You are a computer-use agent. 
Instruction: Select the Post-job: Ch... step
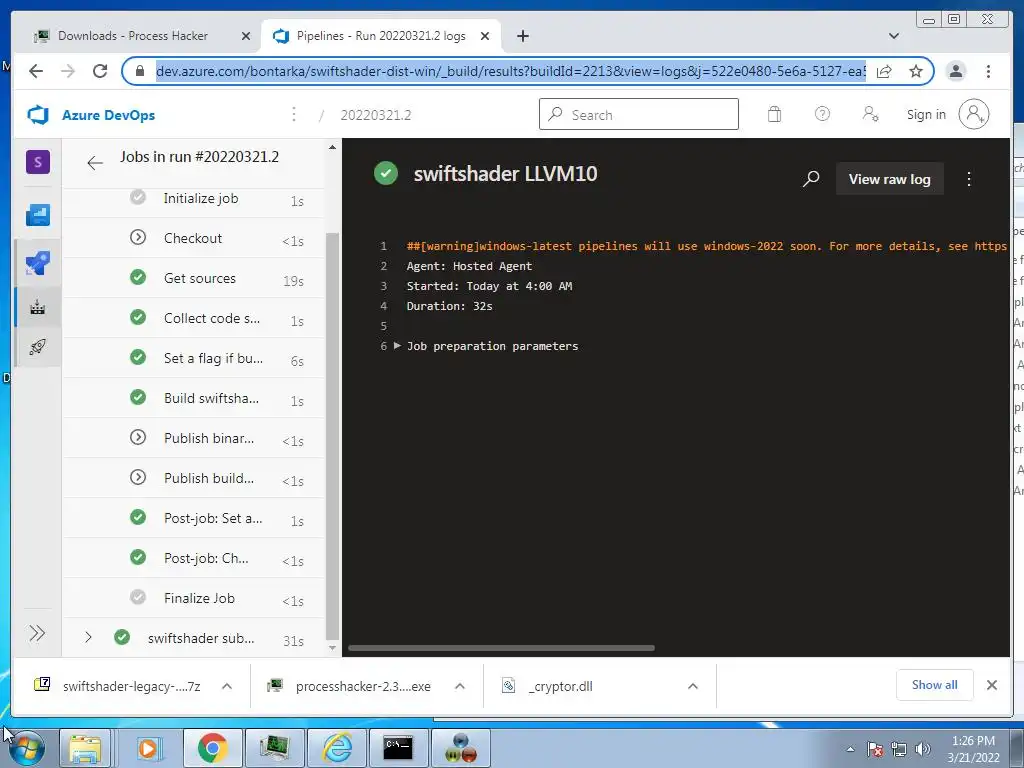(193, 558)
